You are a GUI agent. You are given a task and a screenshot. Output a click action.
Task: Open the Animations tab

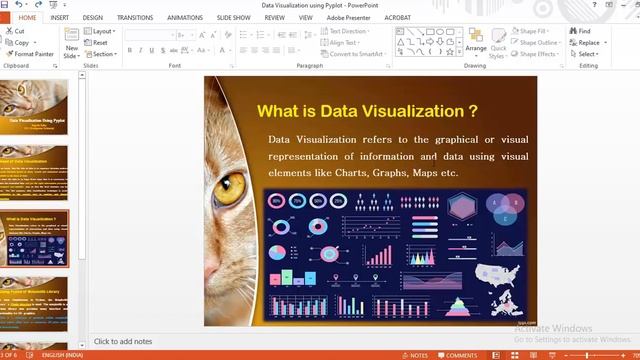coord(185,18)
